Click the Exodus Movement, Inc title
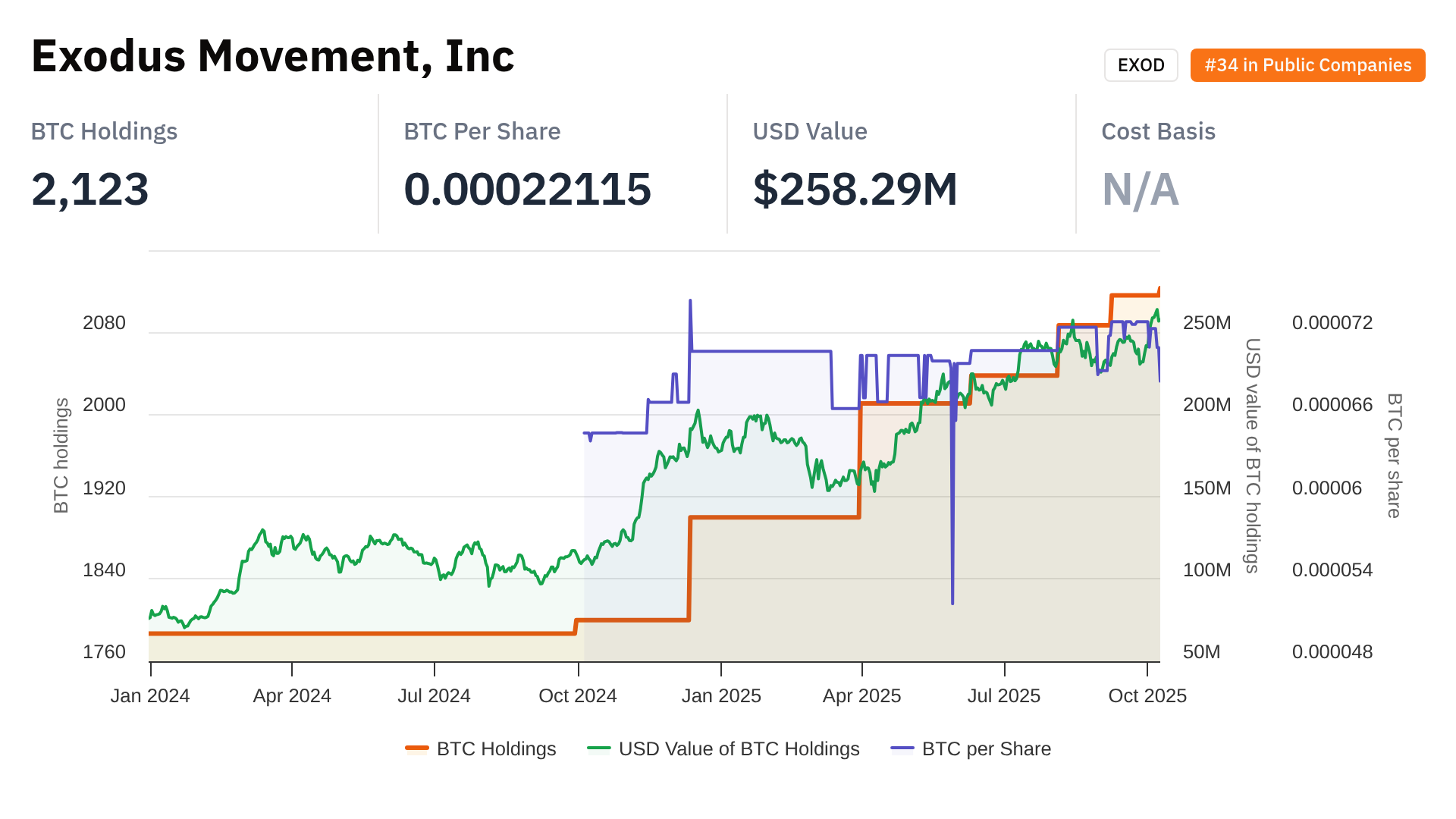The width and height of the screenshot is (1456, 819). pos(273,56)
